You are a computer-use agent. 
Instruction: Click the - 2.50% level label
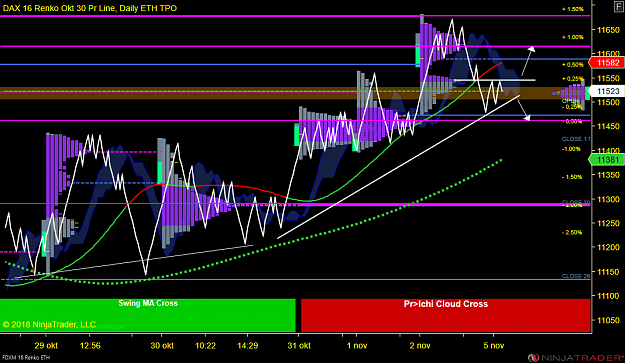click(x=572, y=232)
